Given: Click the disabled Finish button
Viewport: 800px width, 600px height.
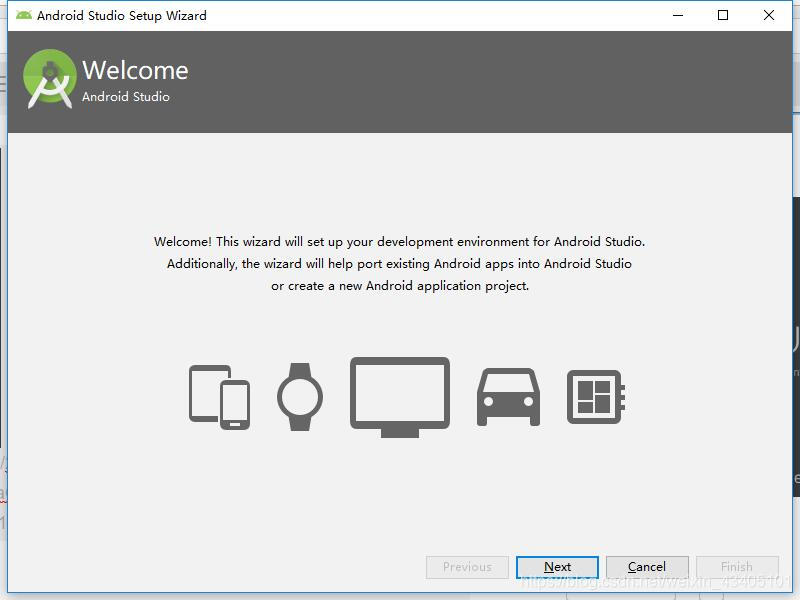Looking at the screenshot, I should (x=737, y=567).
